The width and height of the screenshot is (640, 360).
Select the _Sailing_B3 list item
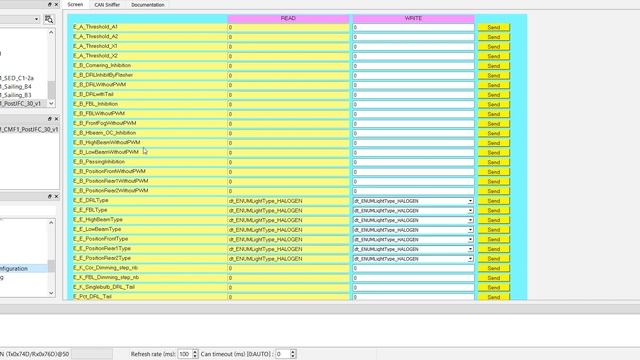pyautogui.click(x=16, y=95)
